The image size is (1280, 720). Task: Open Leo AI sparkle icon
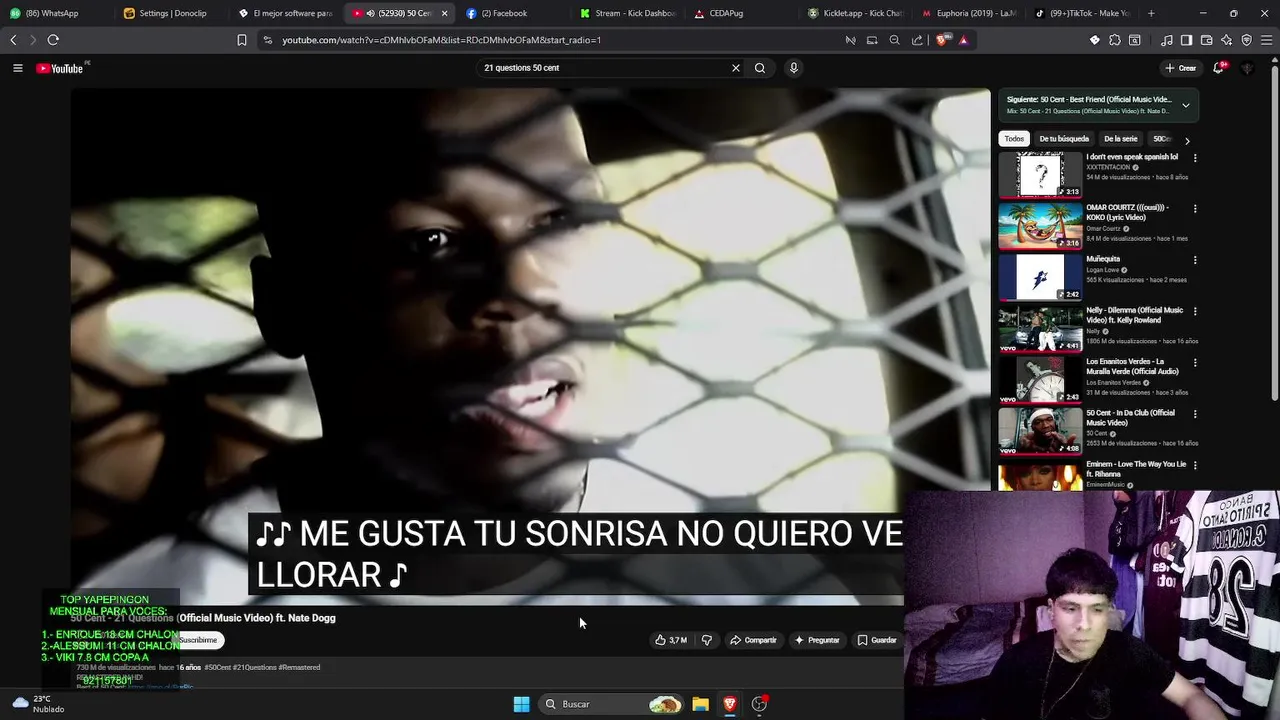coord(1226,40)
